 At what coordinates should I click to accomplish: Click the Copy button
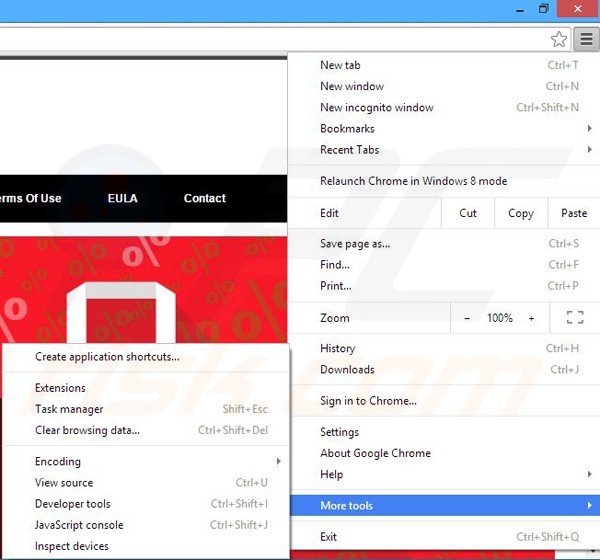pyautogui.click(x=521, y=213)
